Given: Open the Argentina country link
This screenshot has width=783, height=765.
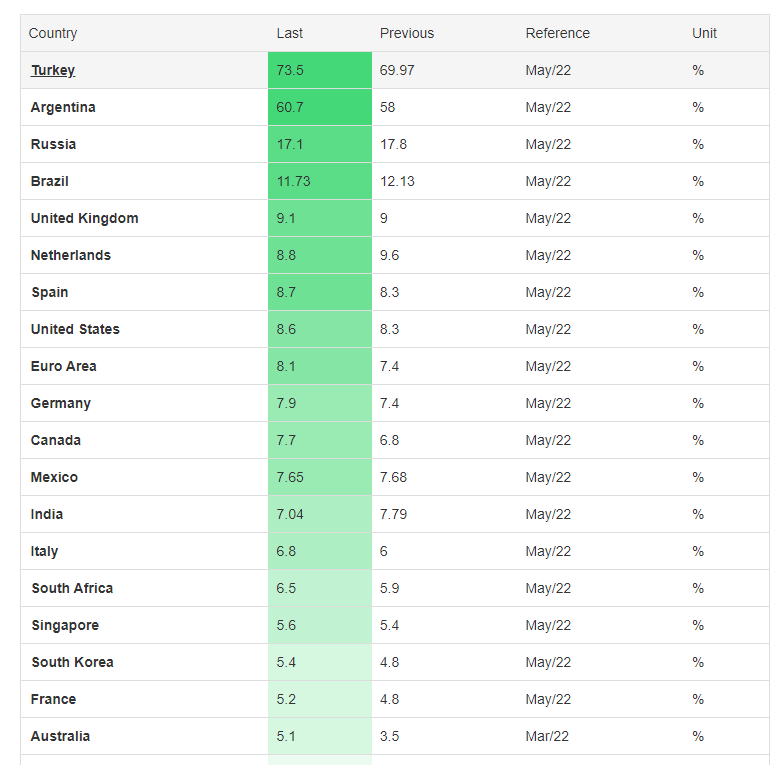Looking at the screenshot, I should [x=63, y=107].
